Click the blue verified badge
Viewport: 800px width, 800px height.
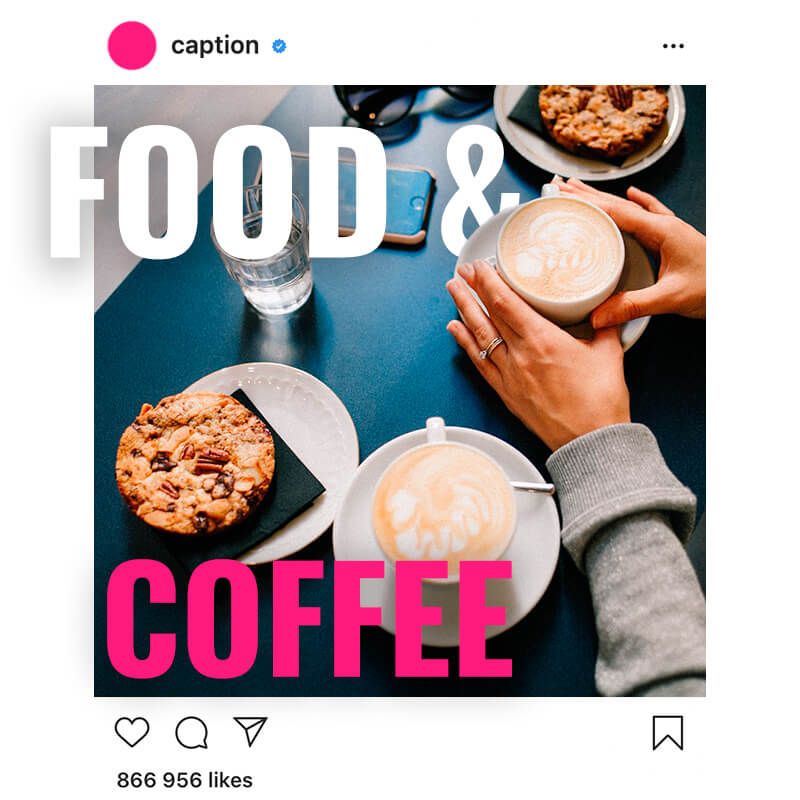(279, 46)
